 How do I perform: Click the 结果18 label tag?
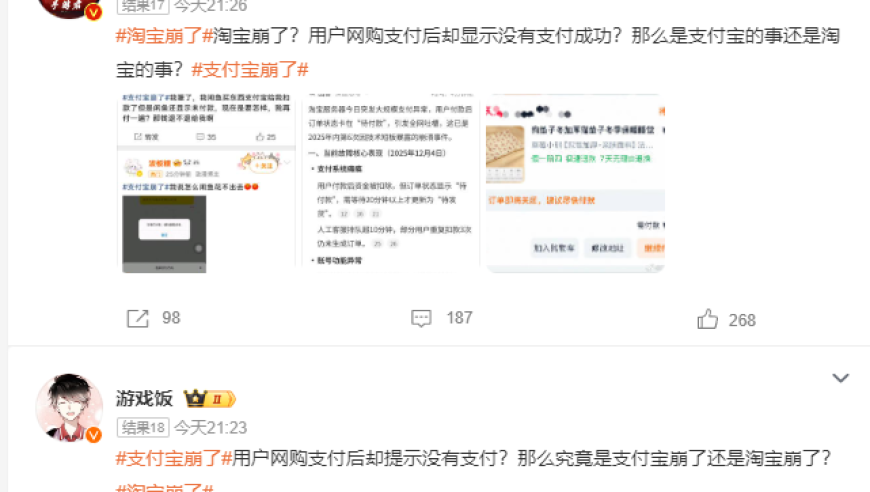[x=143, y=428]
